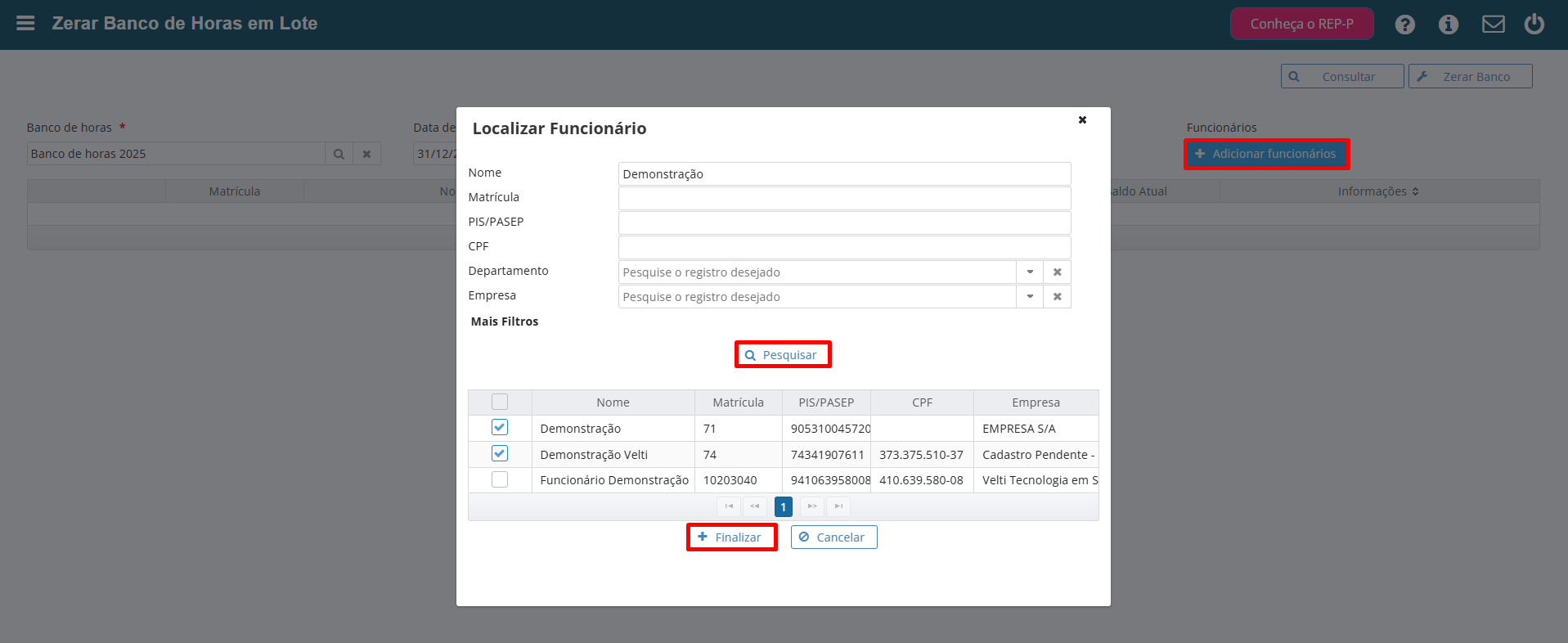1568x643 pixels.
Task: Click the Nome field containing Demonstração
Action: point(844,173)
